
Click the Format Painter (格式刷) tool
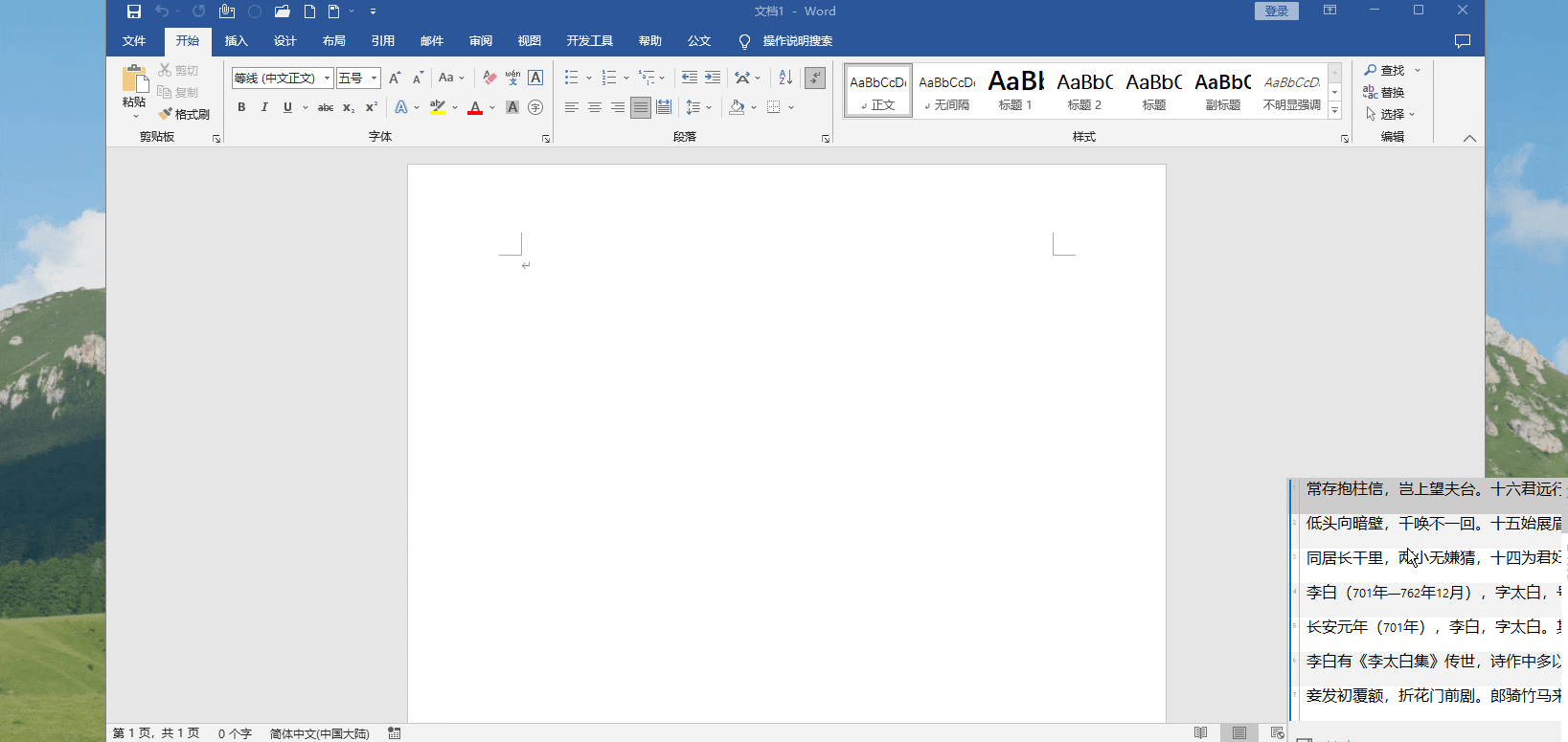tap(184, 114)
